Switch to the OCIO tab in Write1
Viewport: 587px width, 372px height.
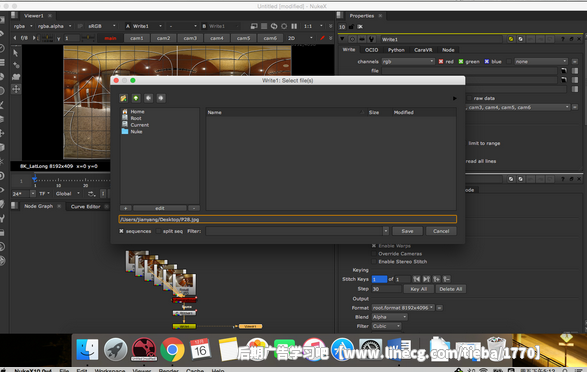click(x=371, y=50)
